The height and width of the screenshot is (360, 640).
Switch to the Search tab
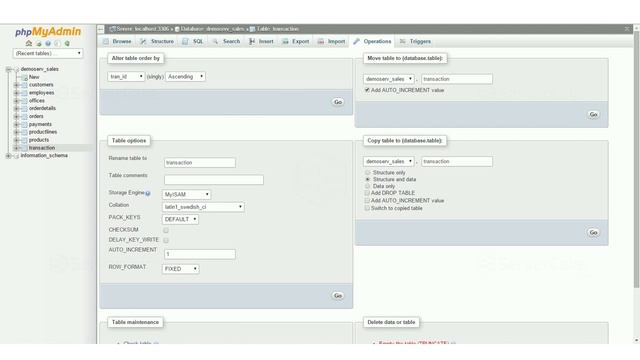[226, 42]
